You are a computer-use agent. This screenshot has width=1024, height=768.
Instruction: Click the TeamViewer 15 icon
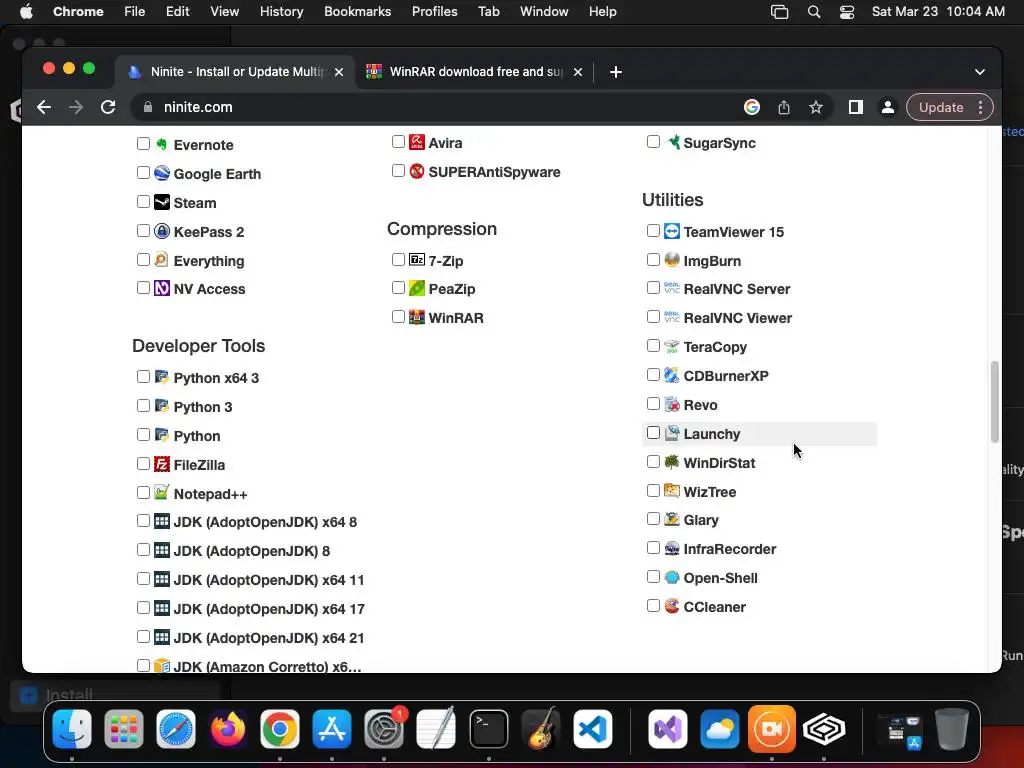pyautogui.click(x=671, y=231)
